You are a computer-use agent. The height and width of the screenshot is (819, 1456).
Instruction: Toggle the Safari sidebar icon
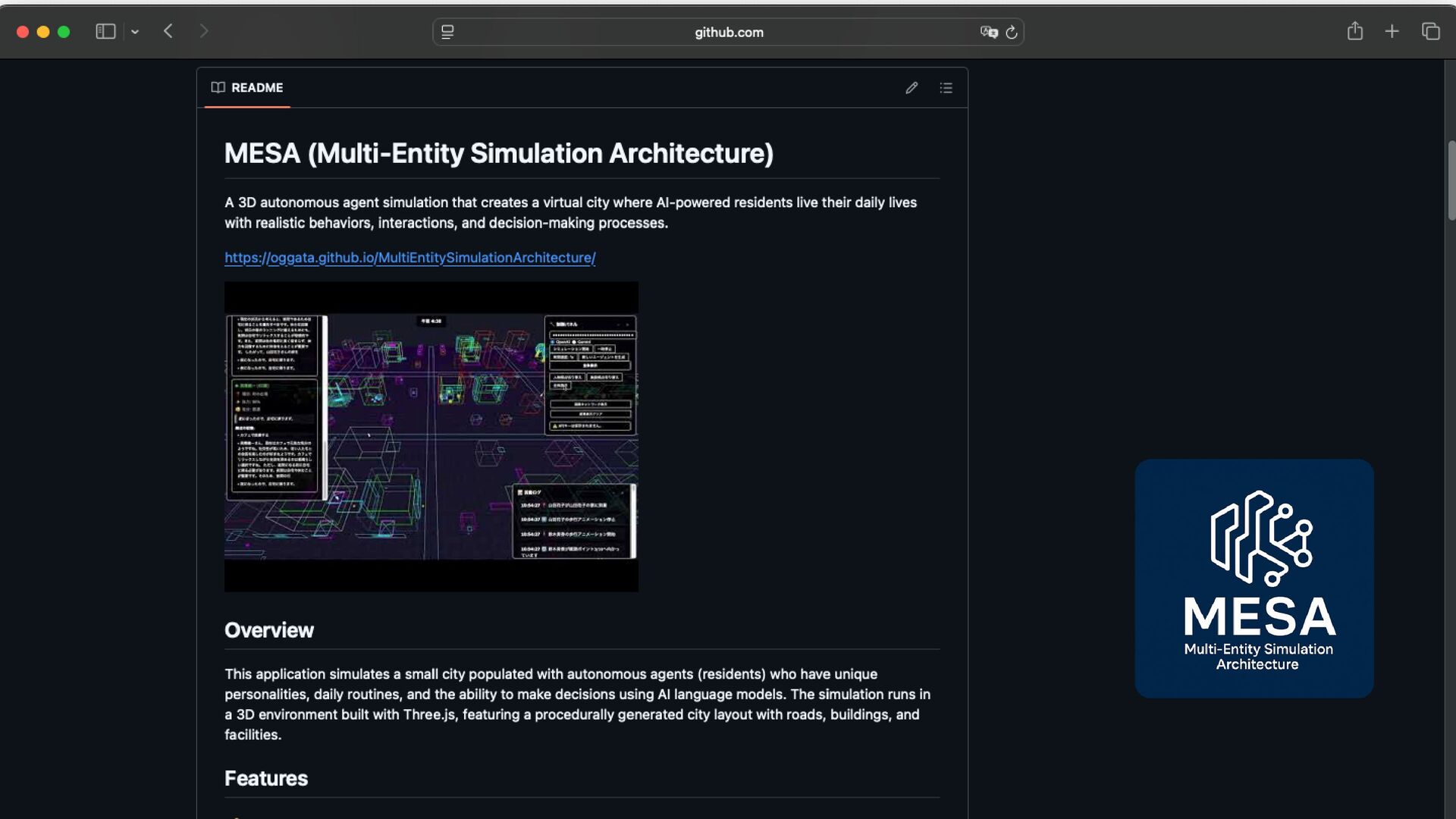tap(105, 31)
